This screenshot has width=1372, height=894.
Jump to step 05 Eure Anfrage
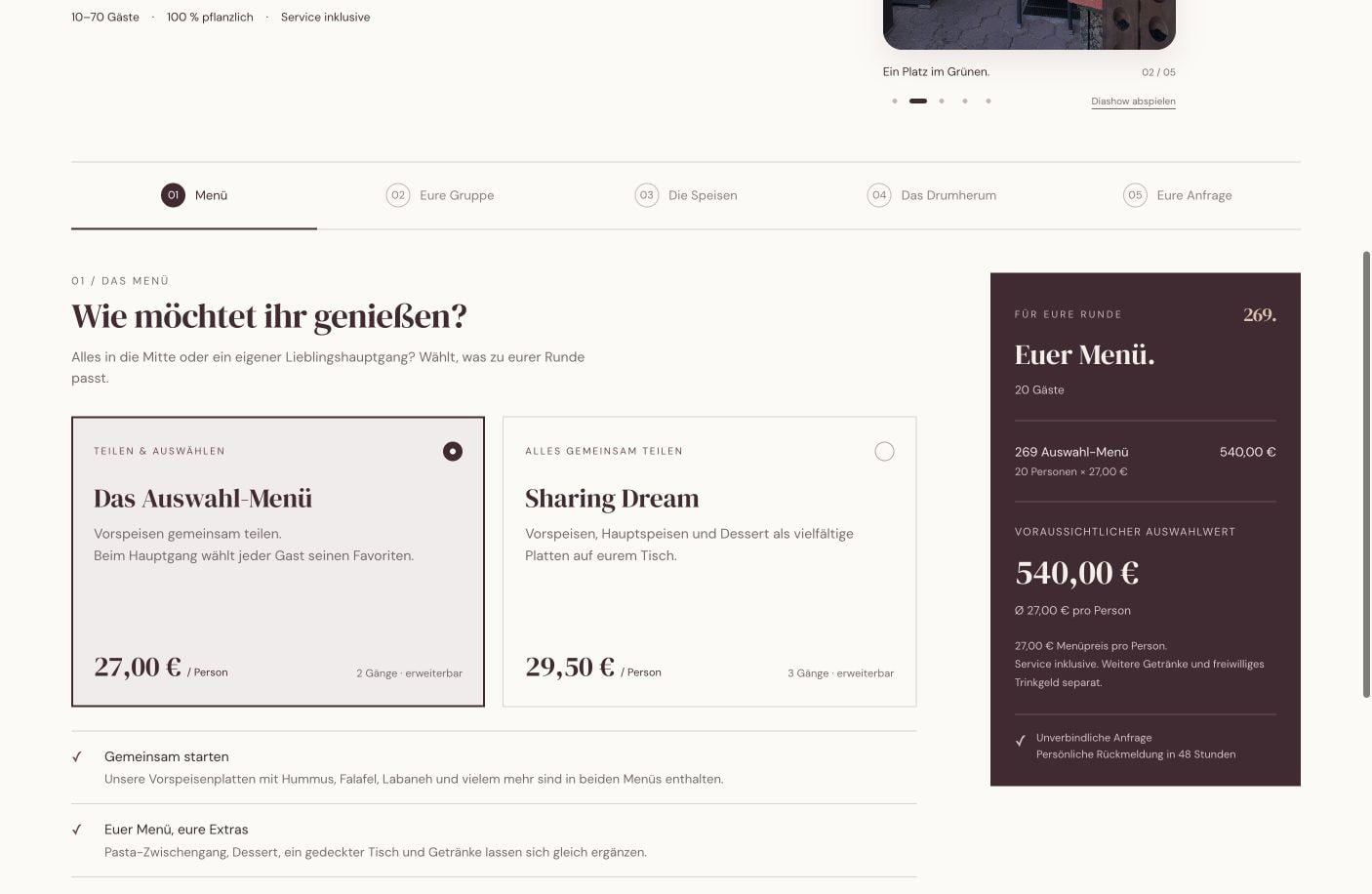coord(1178,195)
